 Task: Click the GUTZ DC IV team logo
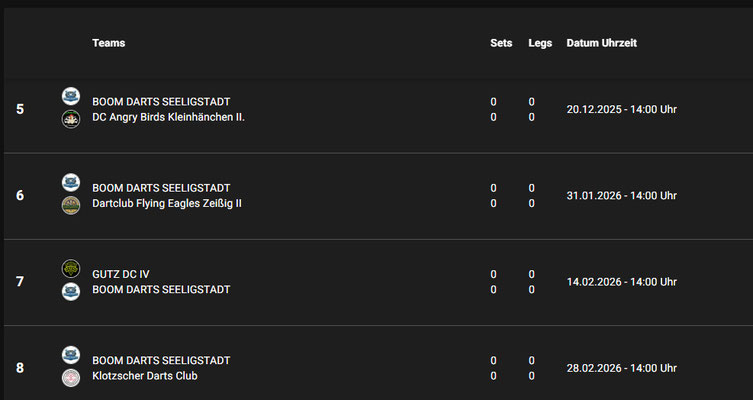(x=71, y=269)
